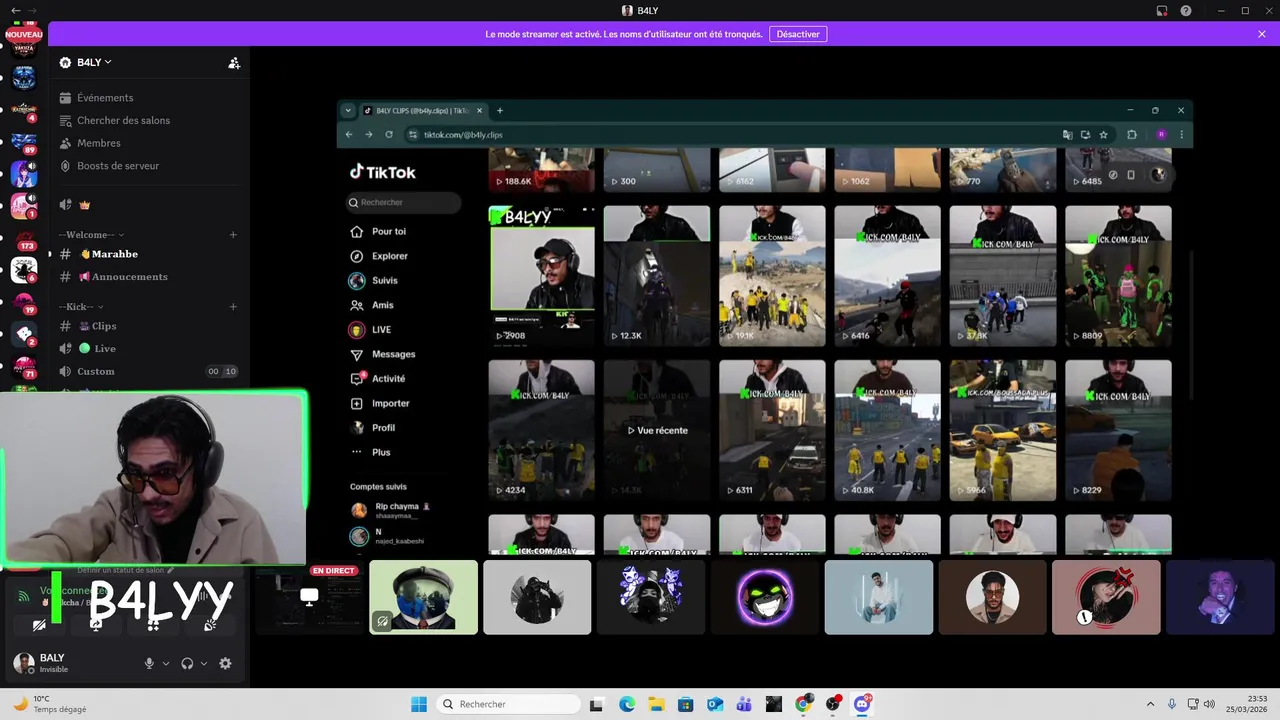Viewport: 1280px width, 720px height.
Task: Open Messages in TikTok sidebar
Action: pyautogui.click(x=393, y=354)
